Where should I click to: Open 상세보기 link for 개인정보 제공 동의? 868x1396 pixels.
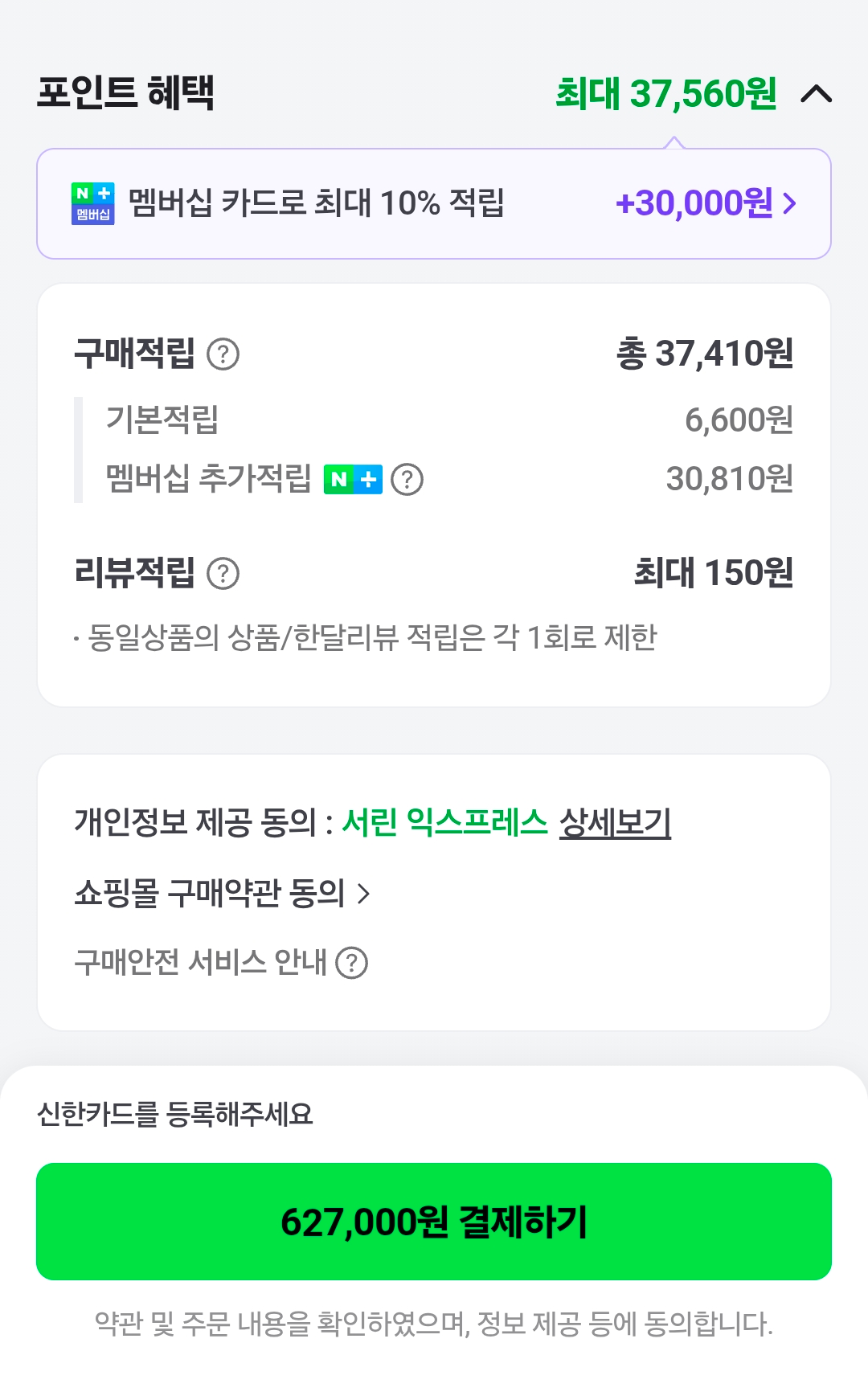point(616,822)
